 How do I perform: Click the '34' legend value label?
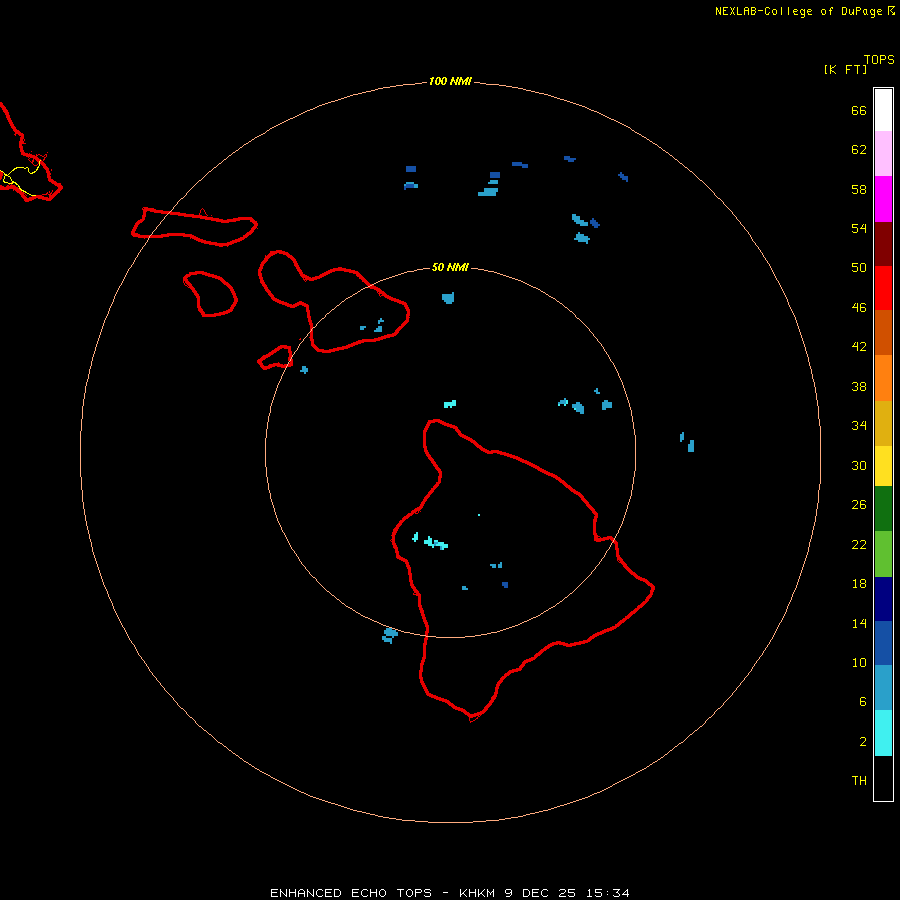[x=859, y=426]
